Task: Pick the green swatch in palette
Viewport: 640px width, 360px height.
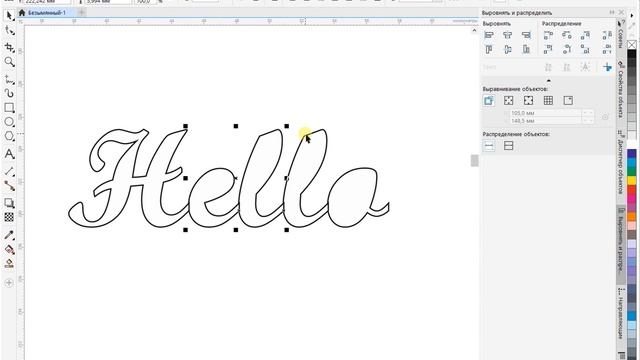Action: coord(632,171)
